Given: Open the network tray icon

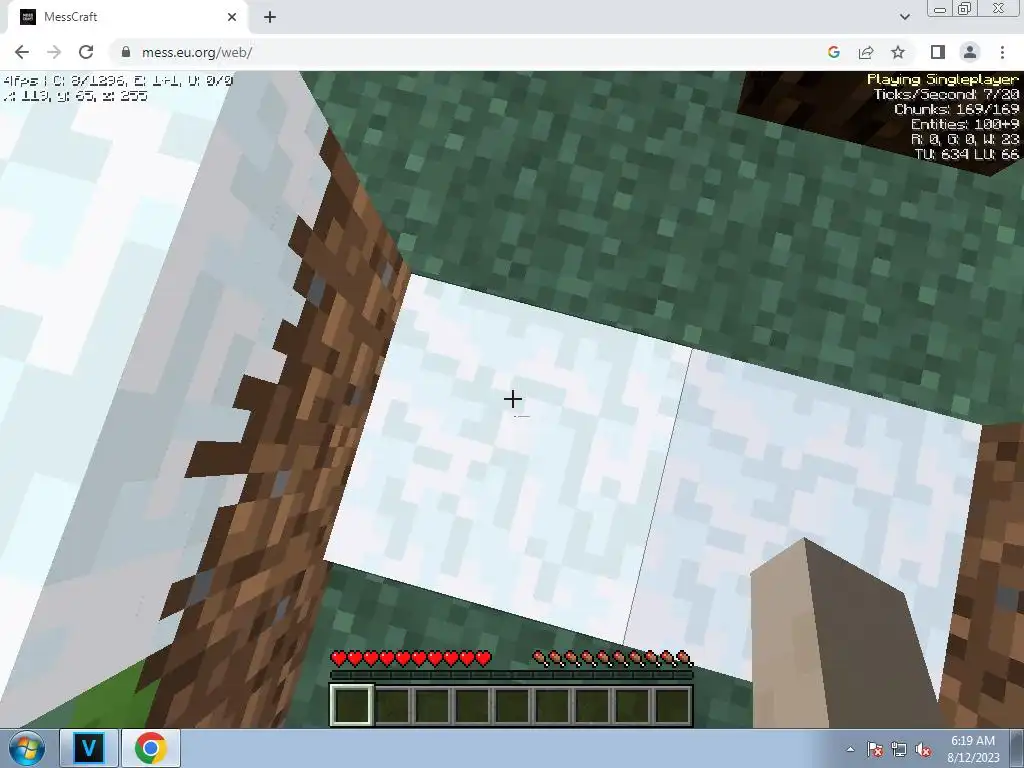Looking at the screenshot, I should pos(899,749).
